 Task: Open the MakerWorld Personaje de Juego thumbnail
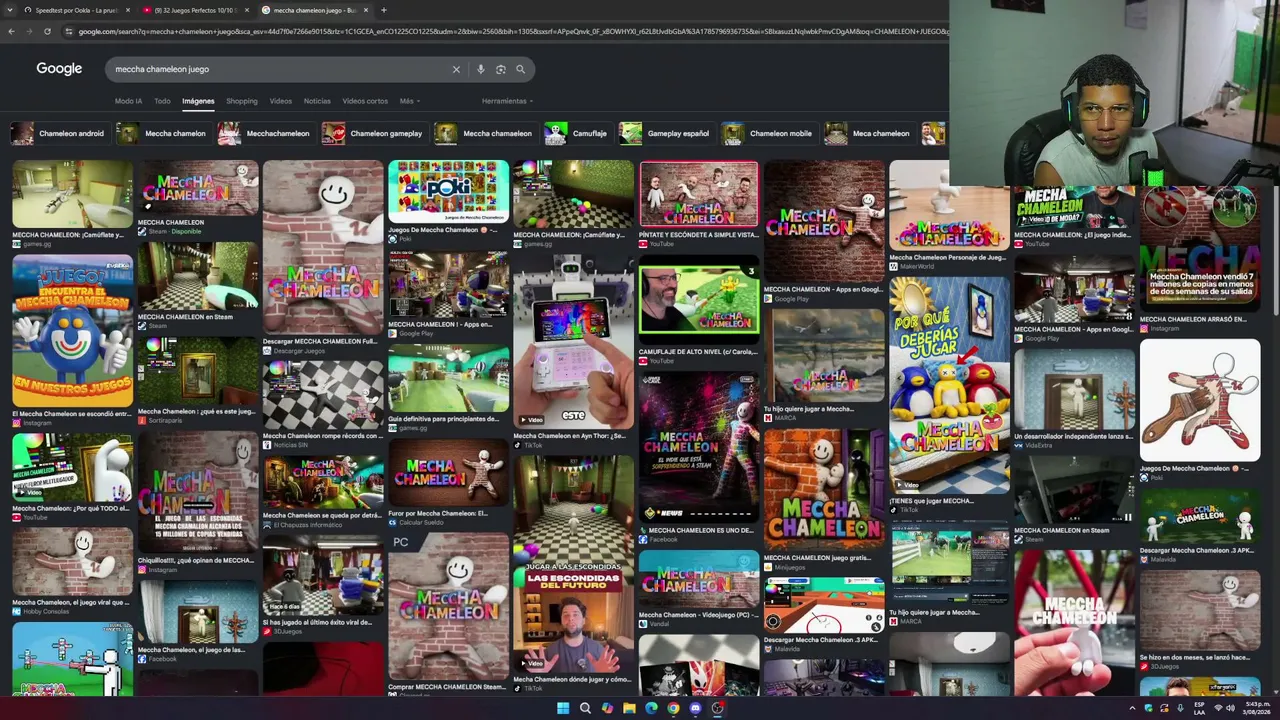(949, 205)
